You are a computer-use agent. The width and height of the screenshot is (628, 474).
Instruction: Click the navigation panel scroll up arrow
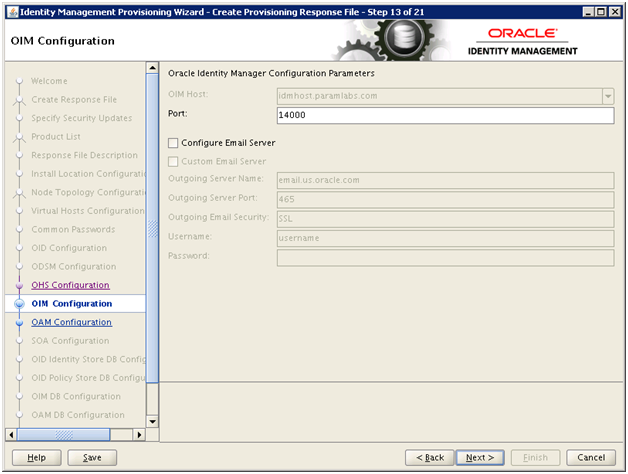point(153,68)
